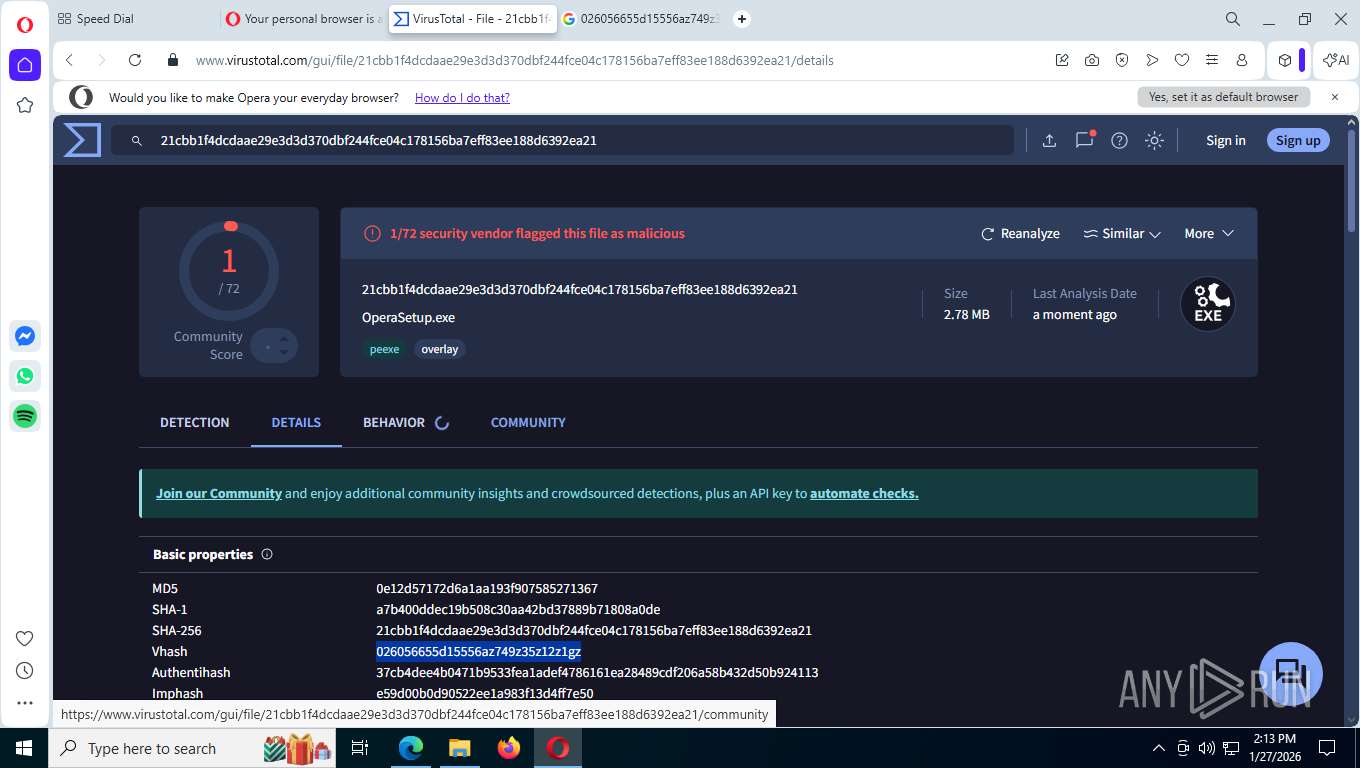Click the VirusTotal upload file icon

[x=1049, y=140]
